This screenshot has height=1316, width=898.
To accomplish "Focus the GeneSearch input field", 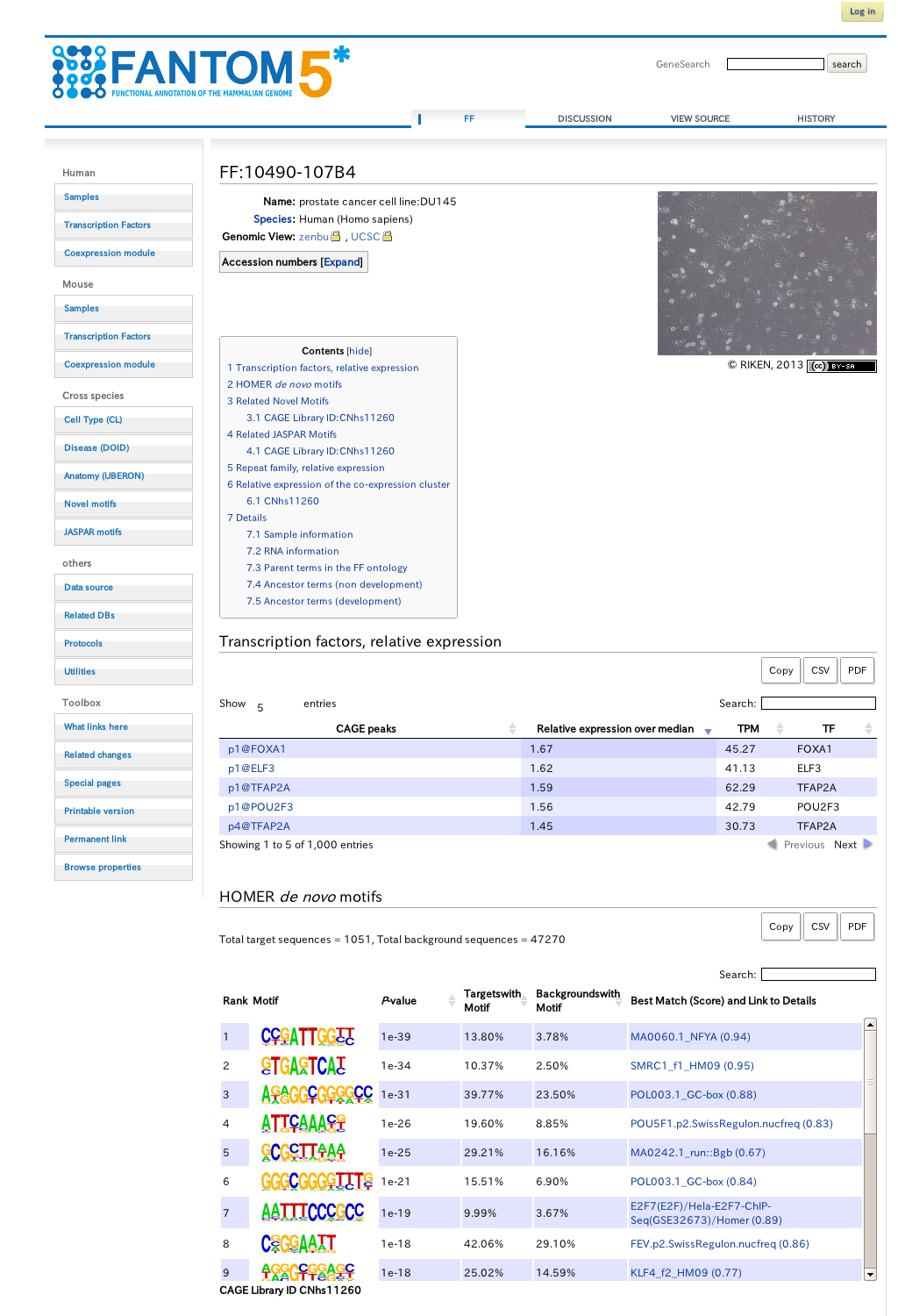I will tap(775, 64).
